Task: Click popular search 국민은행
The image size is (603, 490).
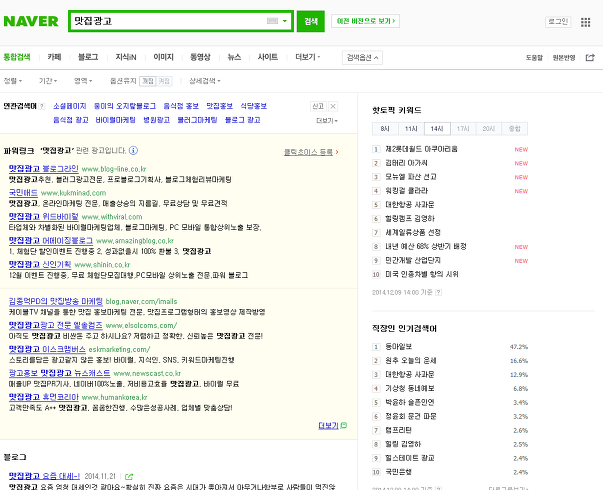Action: coord(398,472)
